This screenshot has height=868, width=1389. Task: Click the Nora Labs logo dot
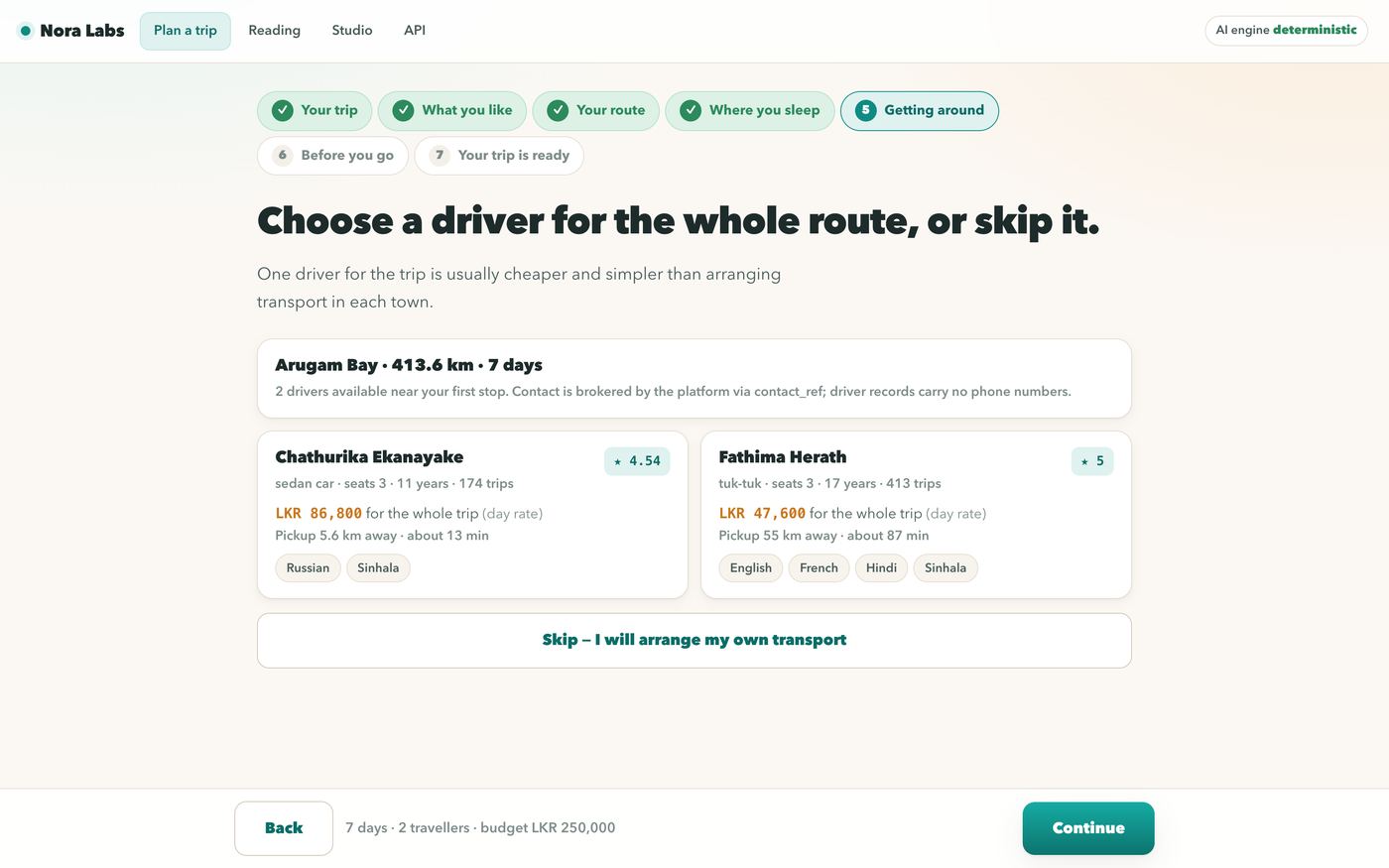coord(26,31)
